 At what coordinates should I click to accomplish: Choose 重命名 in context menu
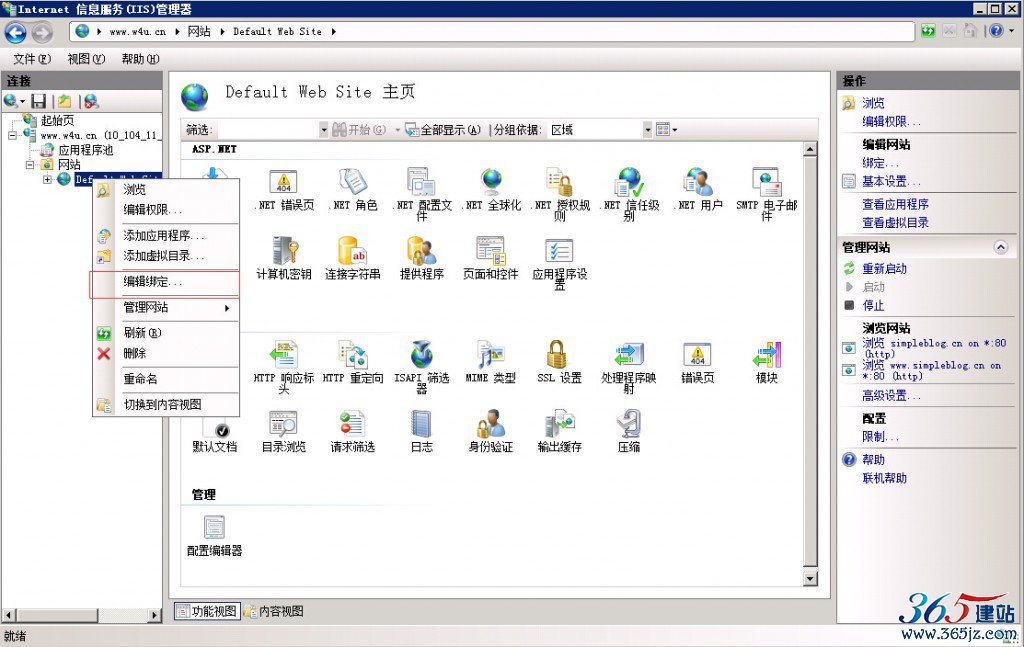tap(165, 379)
